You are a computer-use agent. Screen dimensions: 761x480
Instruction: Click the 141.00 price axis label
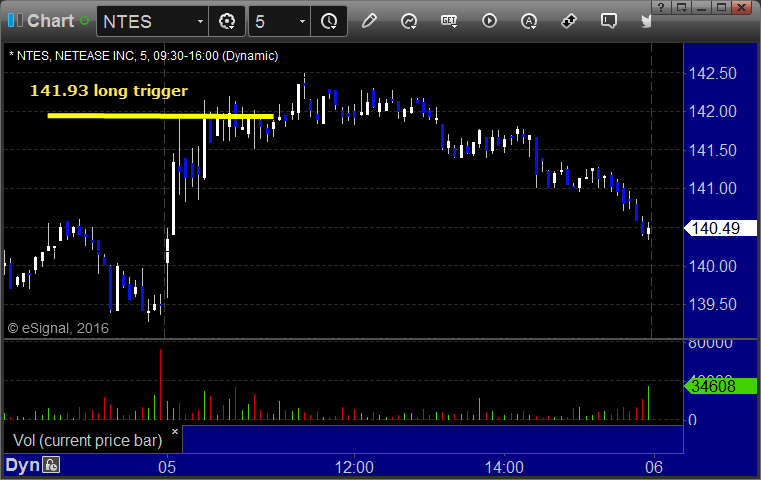pos(712,188)
